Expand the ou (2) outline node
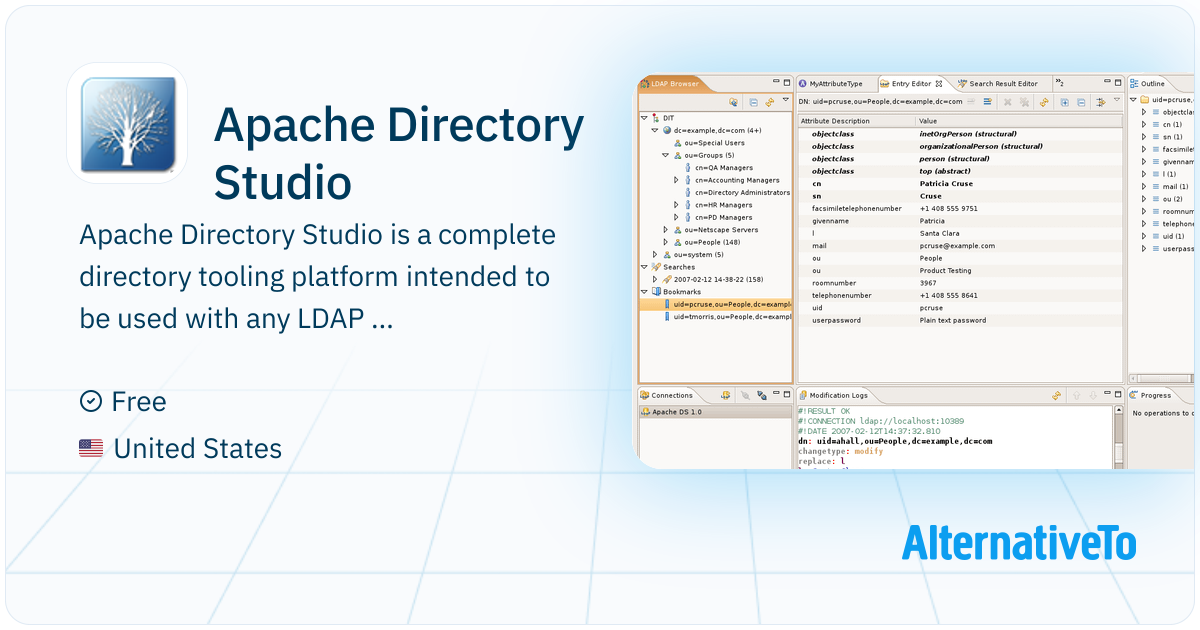Image resolution: width=1200 pixels, height=630 pixels. 1144,199
